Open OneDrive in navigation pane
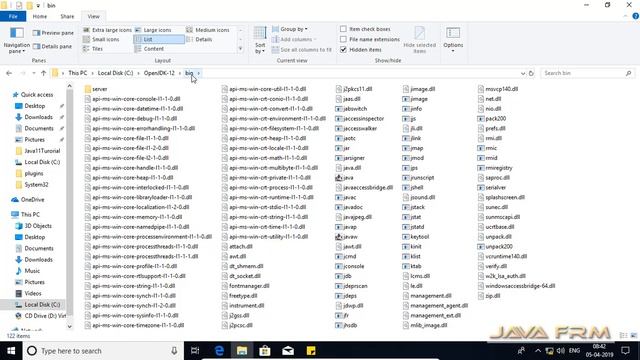The width and height of the screenshot is (640, 360). (x=28, y=200)
